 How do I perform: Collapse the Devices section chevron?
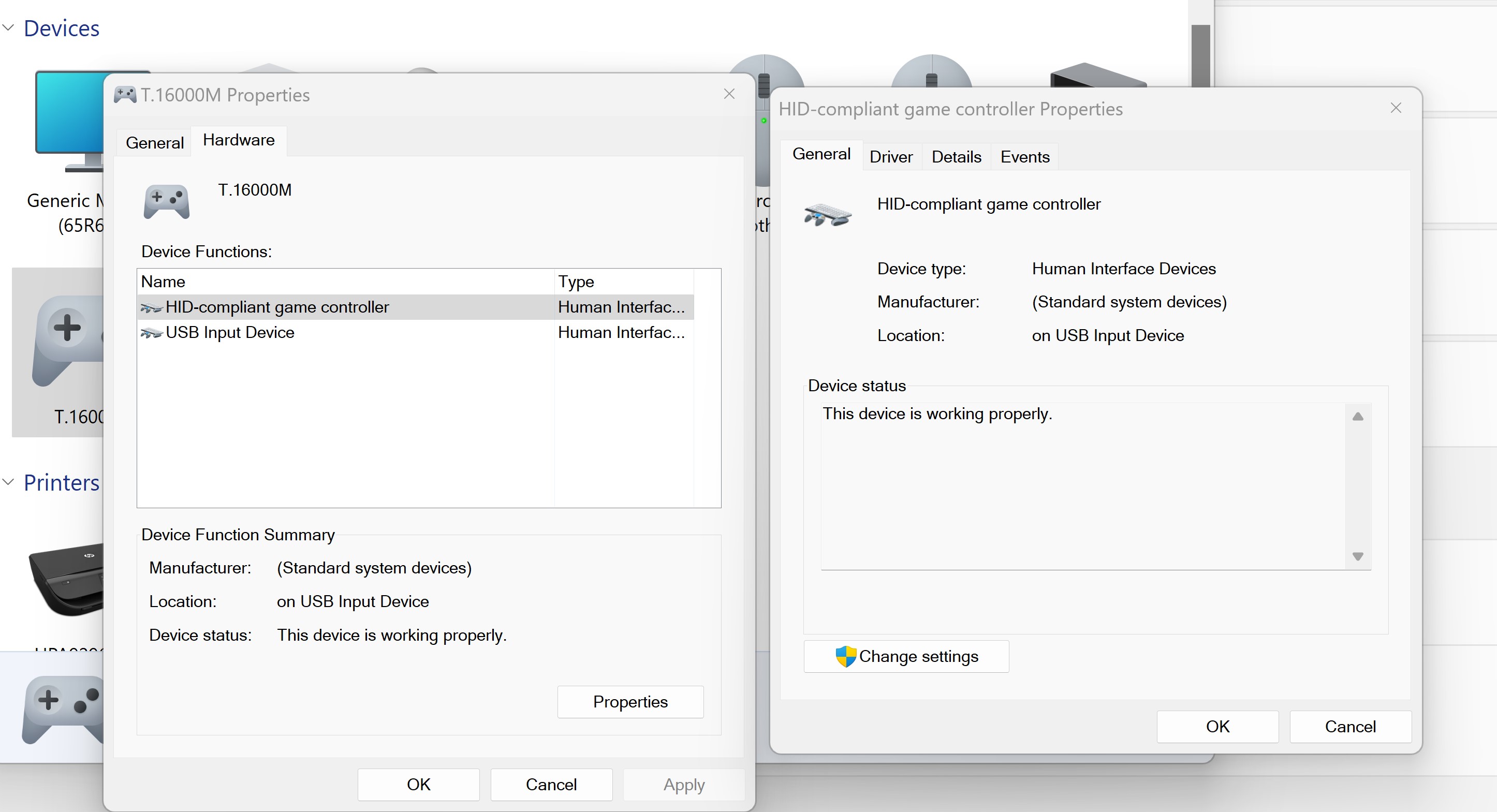[8, 27]
